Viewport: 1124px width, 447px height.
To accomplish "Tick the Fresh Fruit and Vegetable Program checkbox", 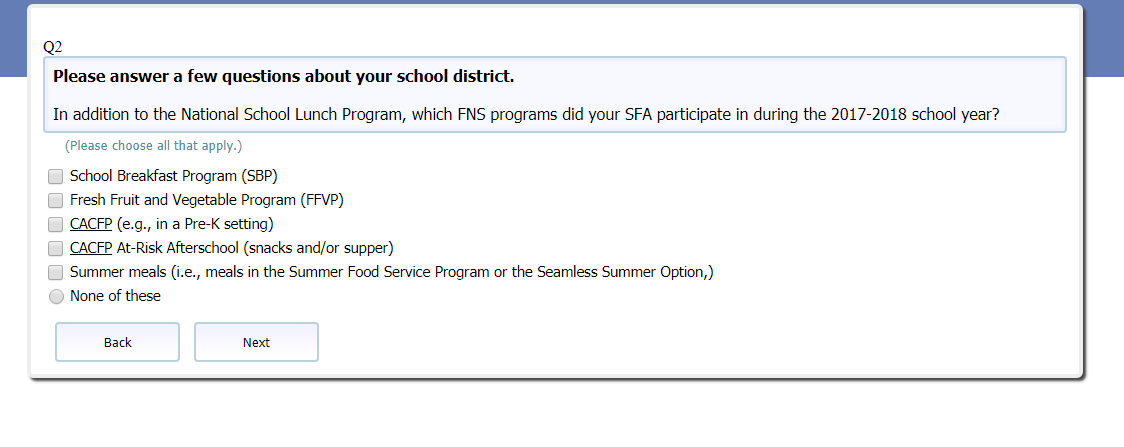I will [x=56, y=200].
